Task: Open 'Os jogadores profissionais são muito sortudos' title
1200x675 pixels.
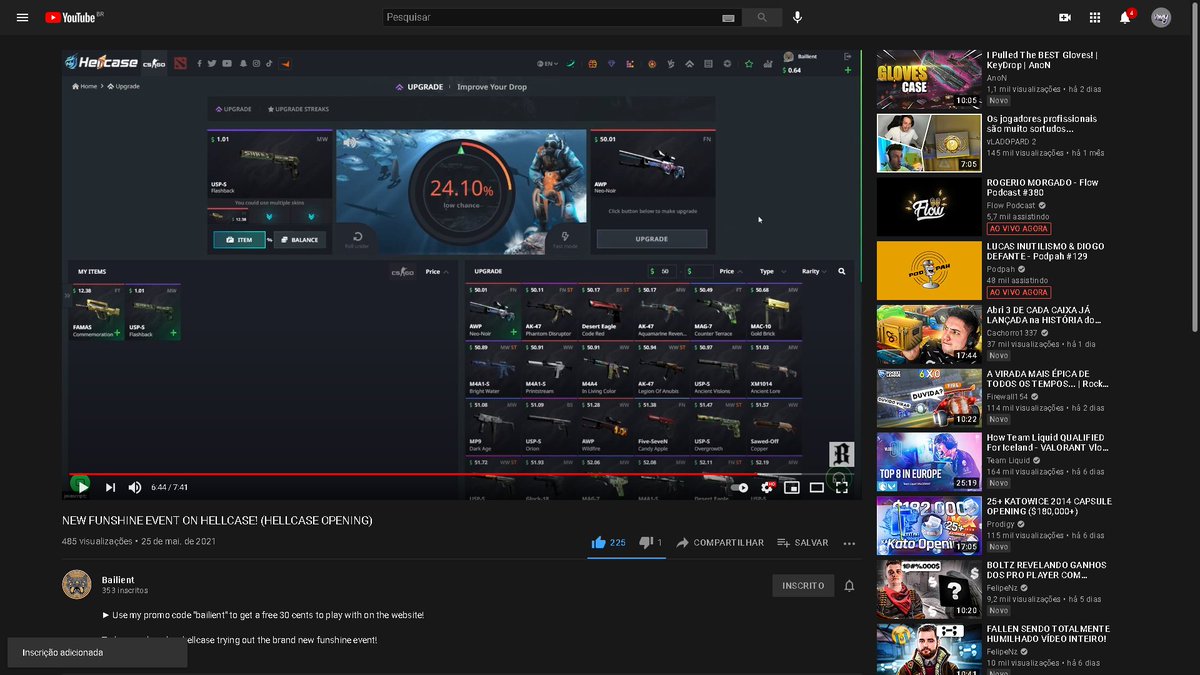Action: pos(1042,124)
